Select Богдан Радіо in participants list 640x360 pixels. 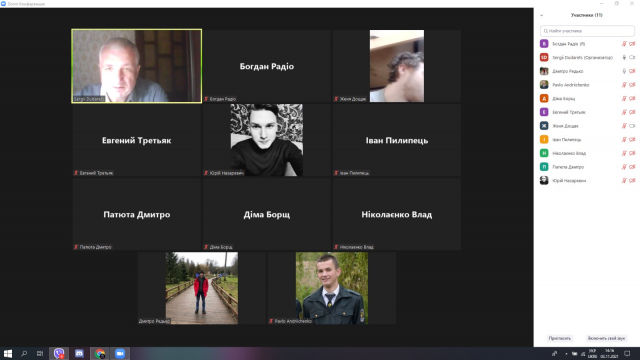pyautogui.click(x=587, y=44)
